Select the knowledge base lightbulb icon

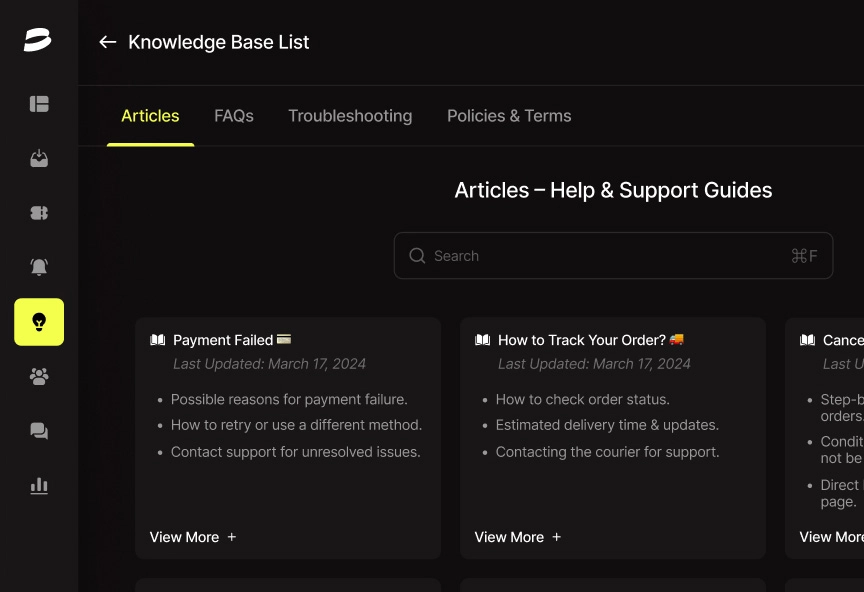[x=39, y=322]
